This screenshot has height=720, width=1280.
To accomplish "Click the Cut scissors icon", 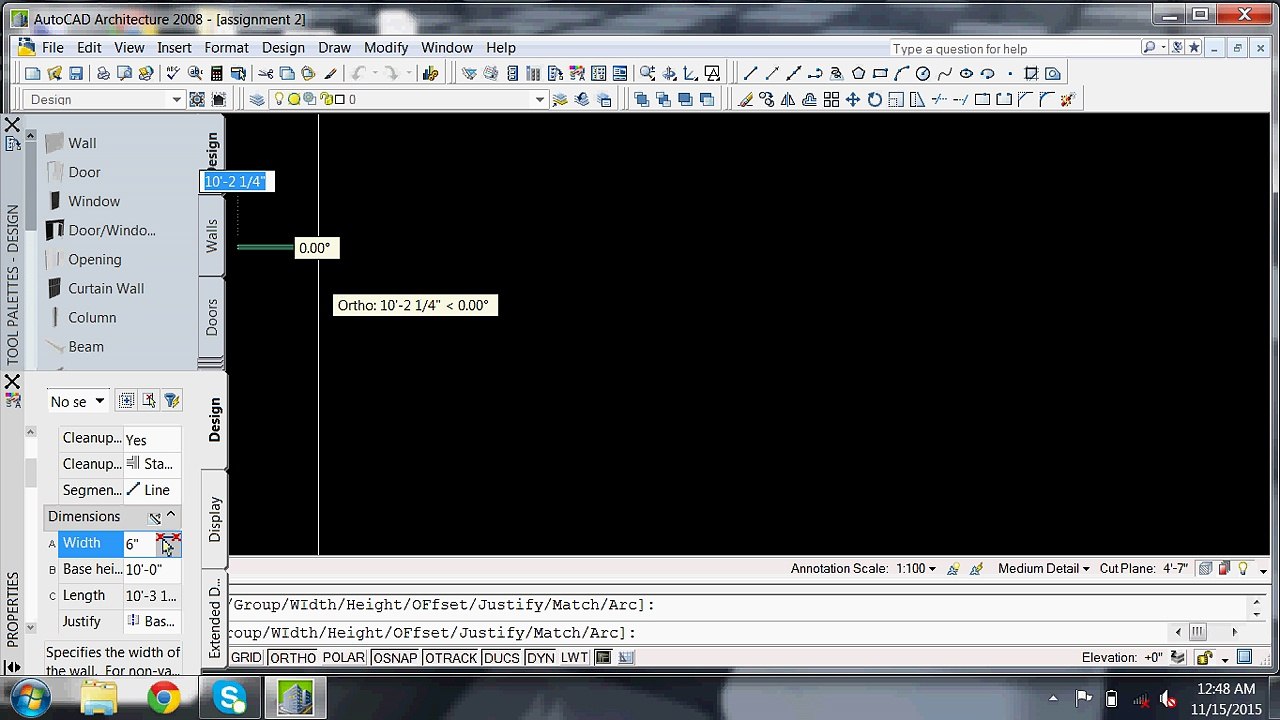I will pyautogui.click(x=265, y=73).
